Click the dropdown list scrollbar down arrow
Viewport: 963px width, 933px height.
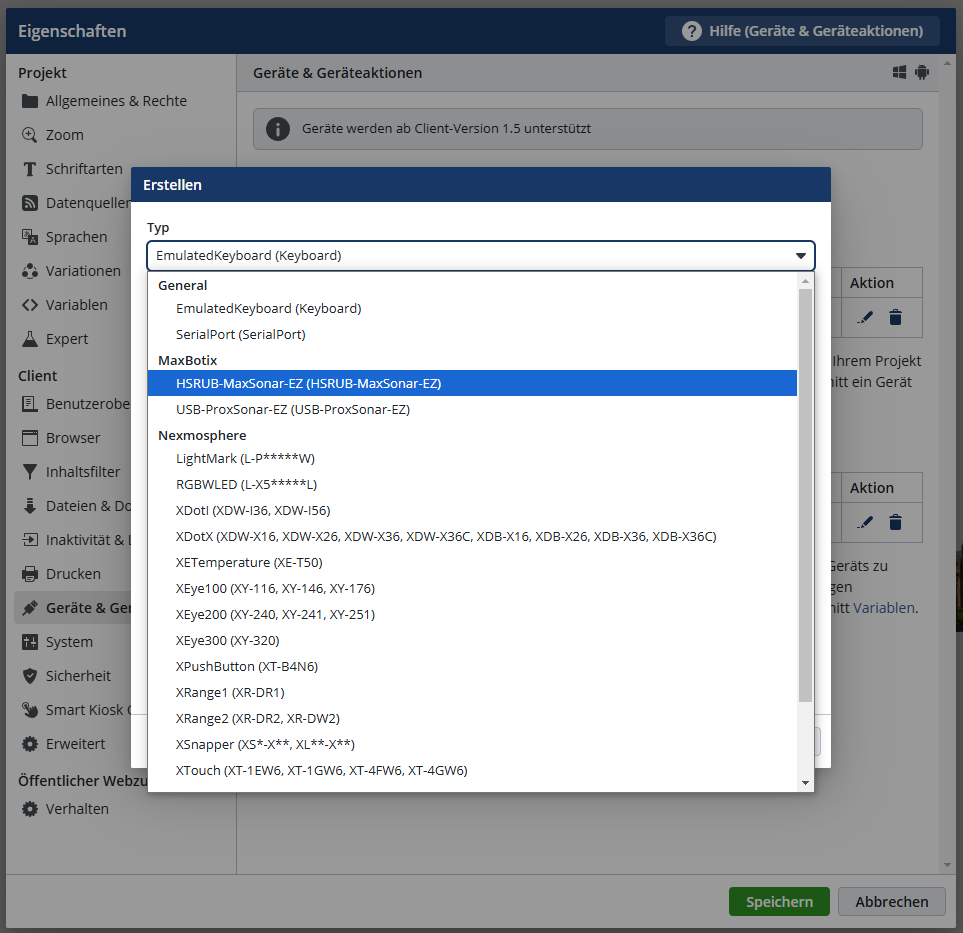[805, 783]
